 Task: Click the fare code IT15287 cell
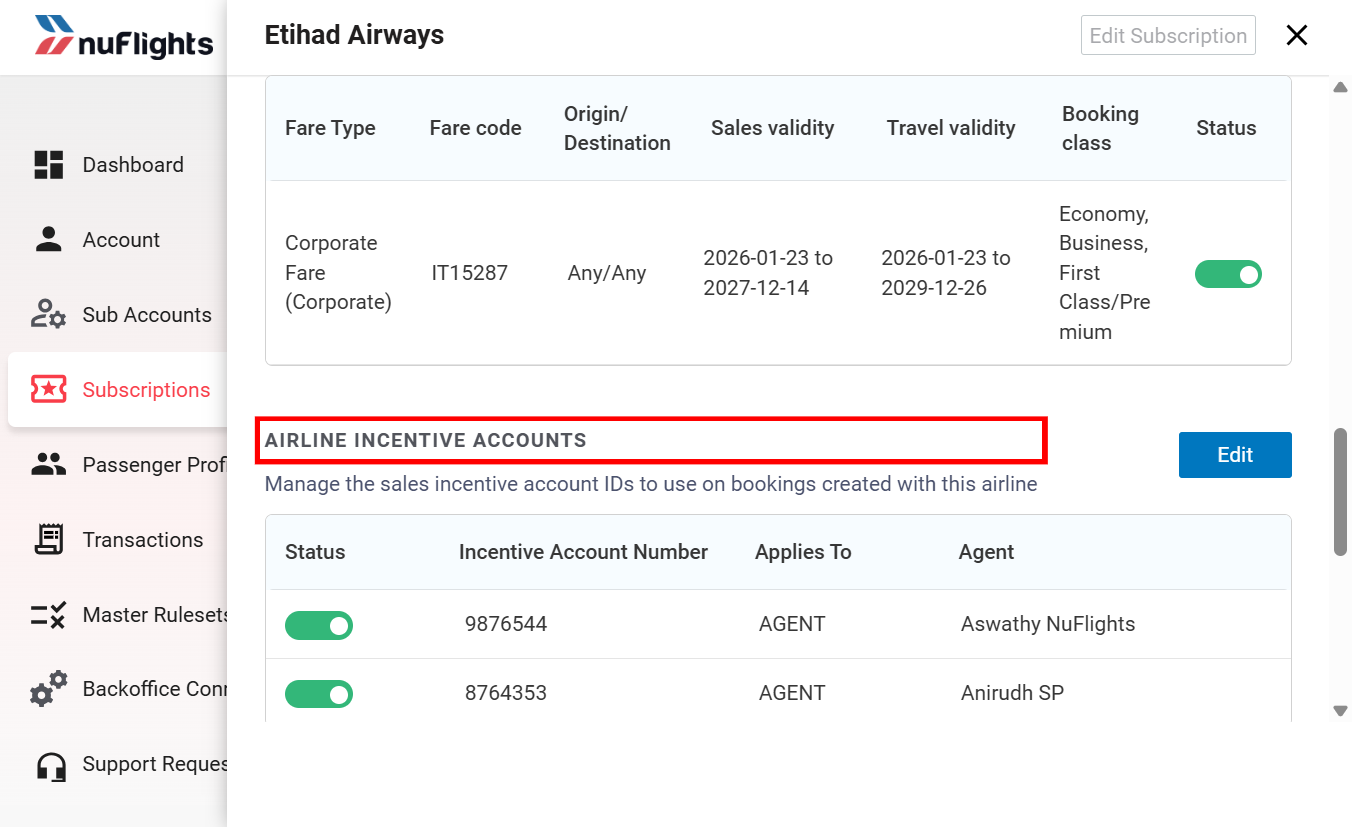point(470,273)
